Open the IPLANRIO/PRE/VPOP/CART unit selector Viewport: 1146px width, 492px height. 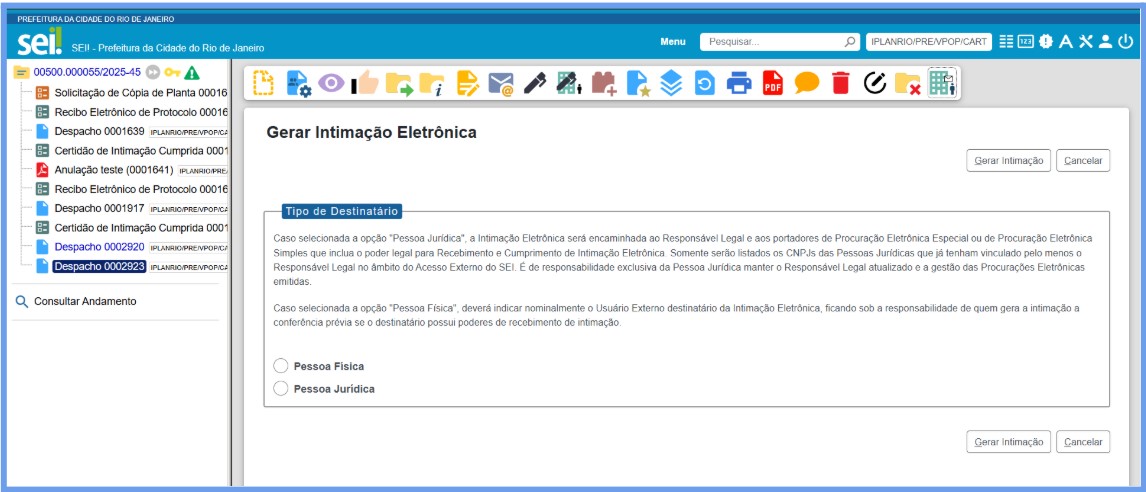929,42
